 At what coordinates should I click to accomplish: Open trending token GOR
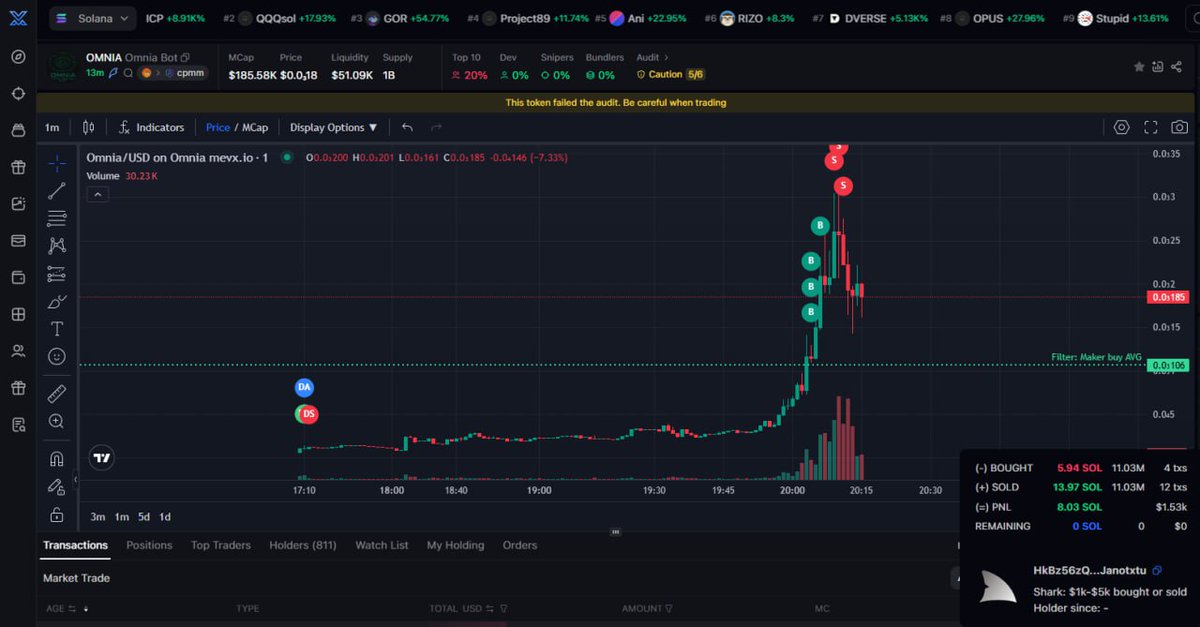pyautogui.click(x=399, y=18)
